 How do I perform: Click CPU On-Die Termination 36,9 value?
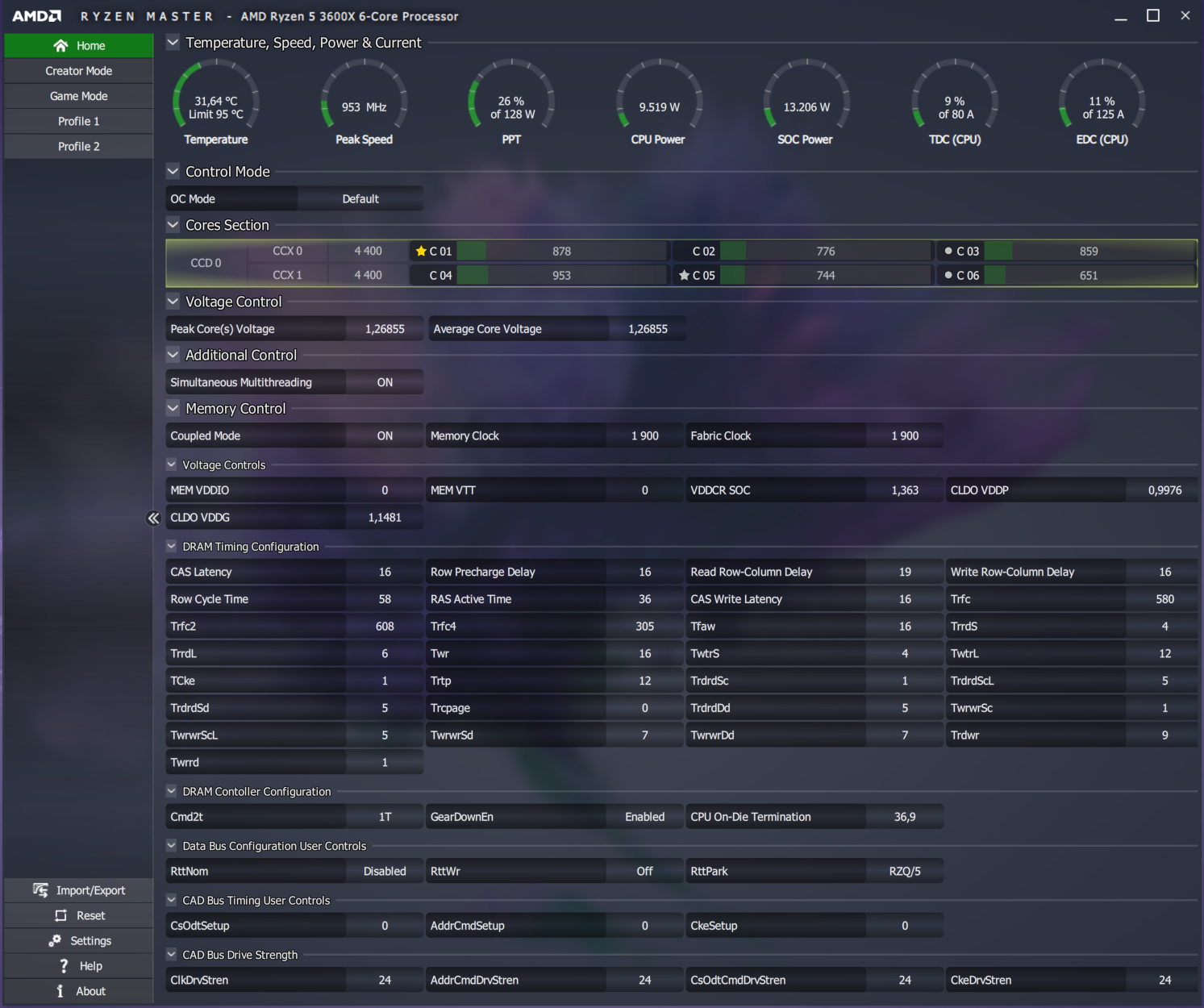tap(905, 817)
